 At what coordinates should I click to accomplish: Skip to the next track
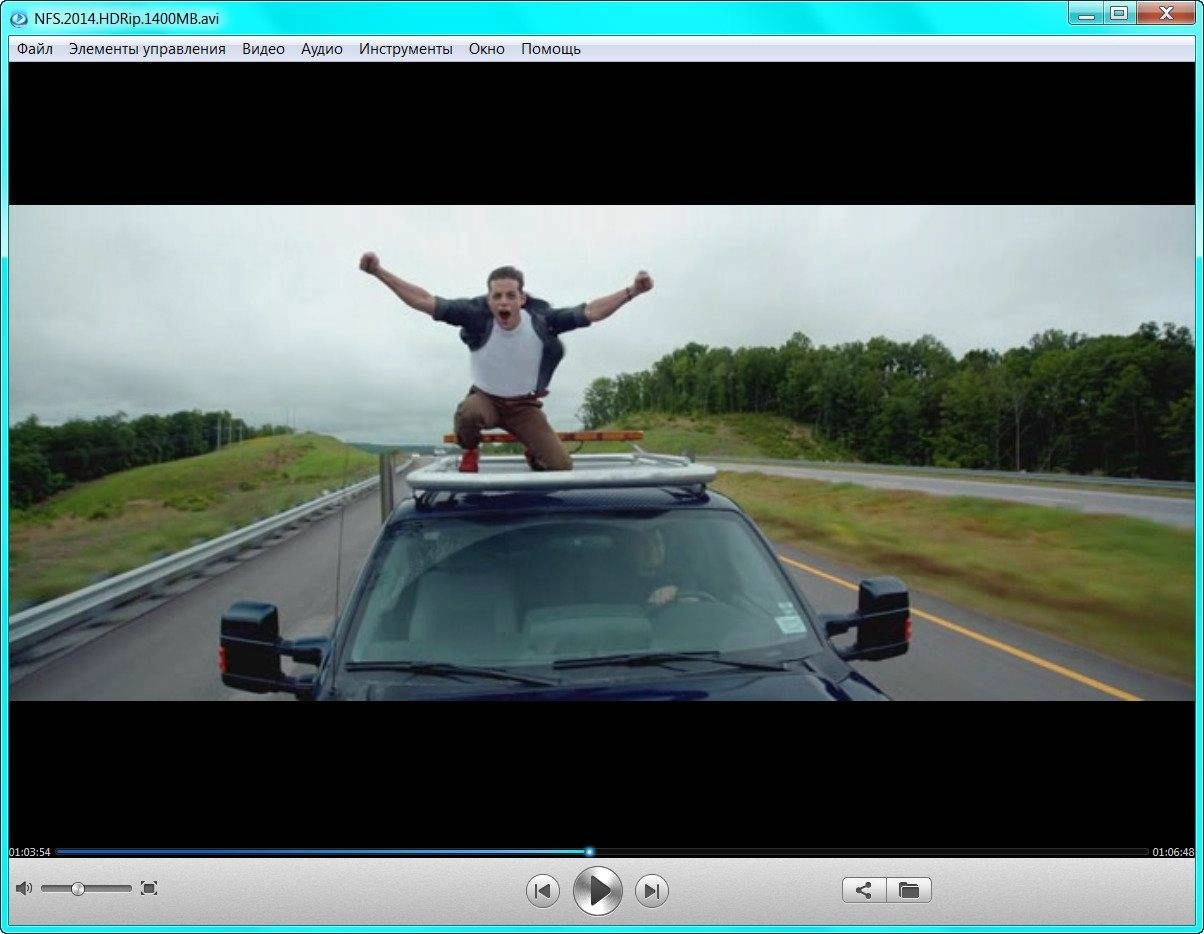[652, 890]
